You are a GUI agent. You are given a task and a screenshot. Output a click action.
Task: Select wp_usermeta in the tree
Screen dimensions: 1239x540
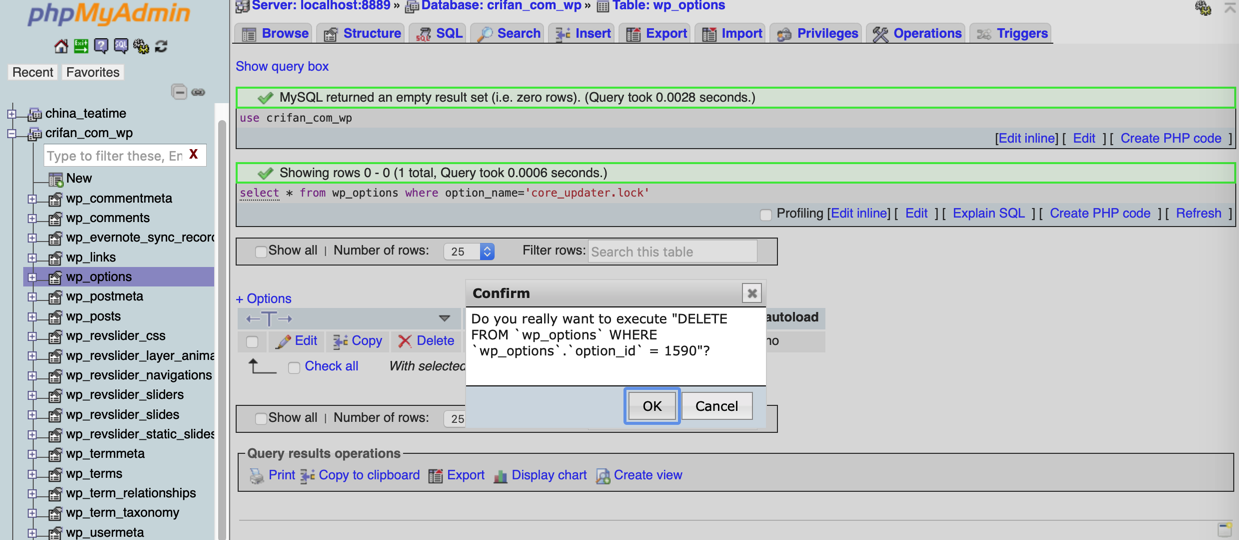104,532
